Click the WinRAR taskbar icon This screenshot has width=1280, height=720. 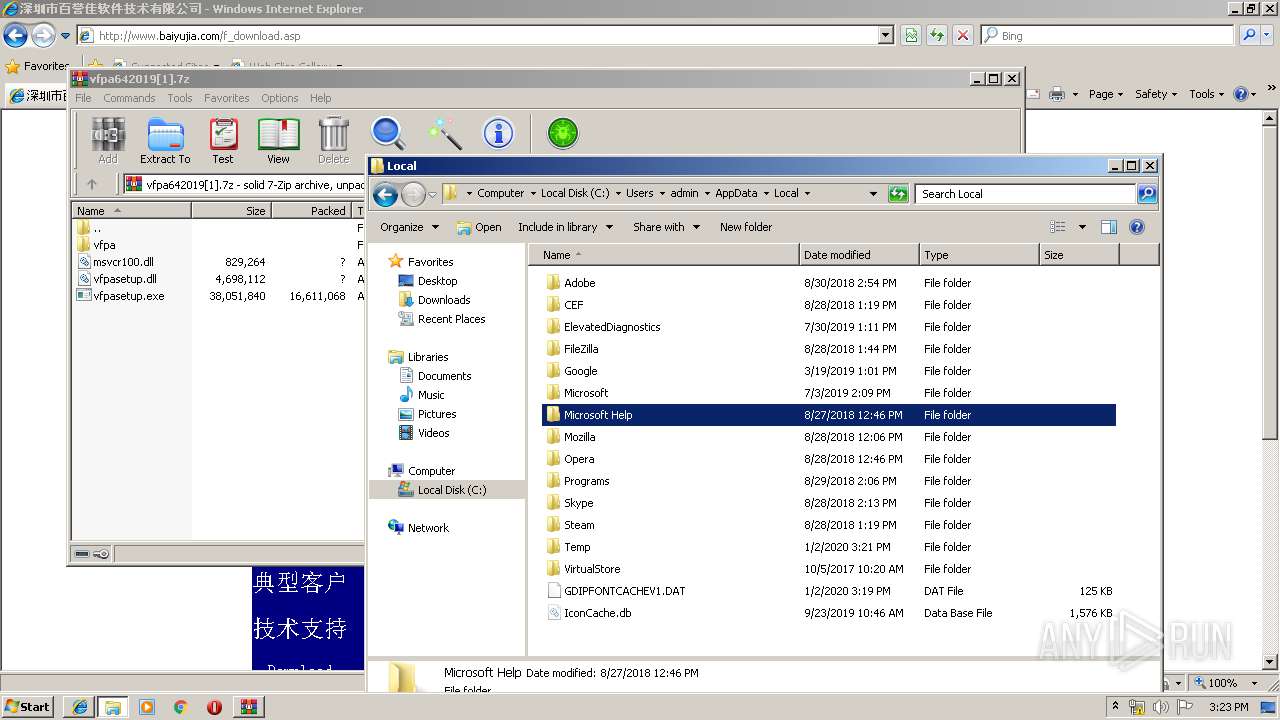point(248,707)
